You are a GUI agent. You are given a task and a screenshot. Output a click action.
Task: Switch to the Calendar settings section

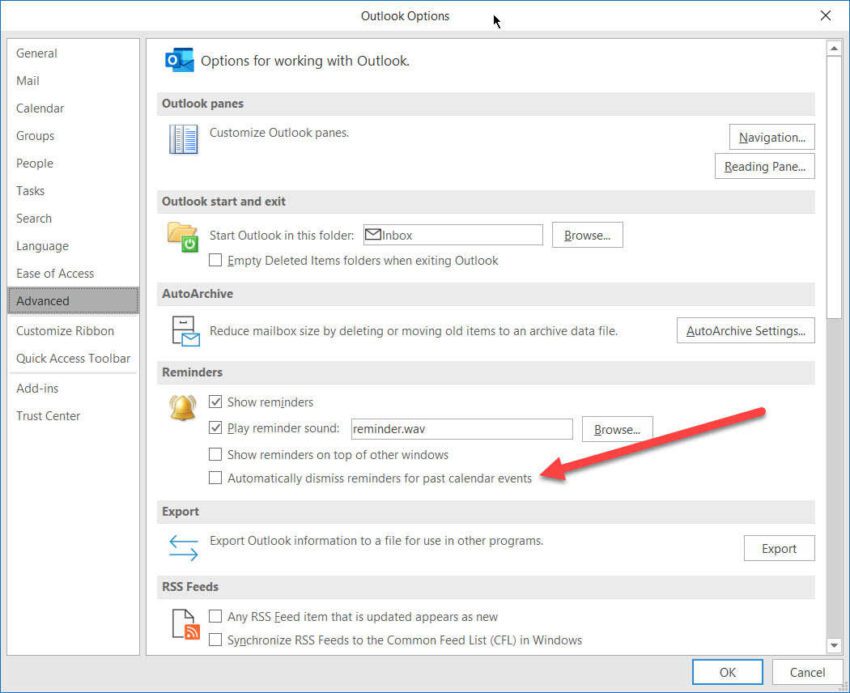pyautogui.click(x=40, y=108)
